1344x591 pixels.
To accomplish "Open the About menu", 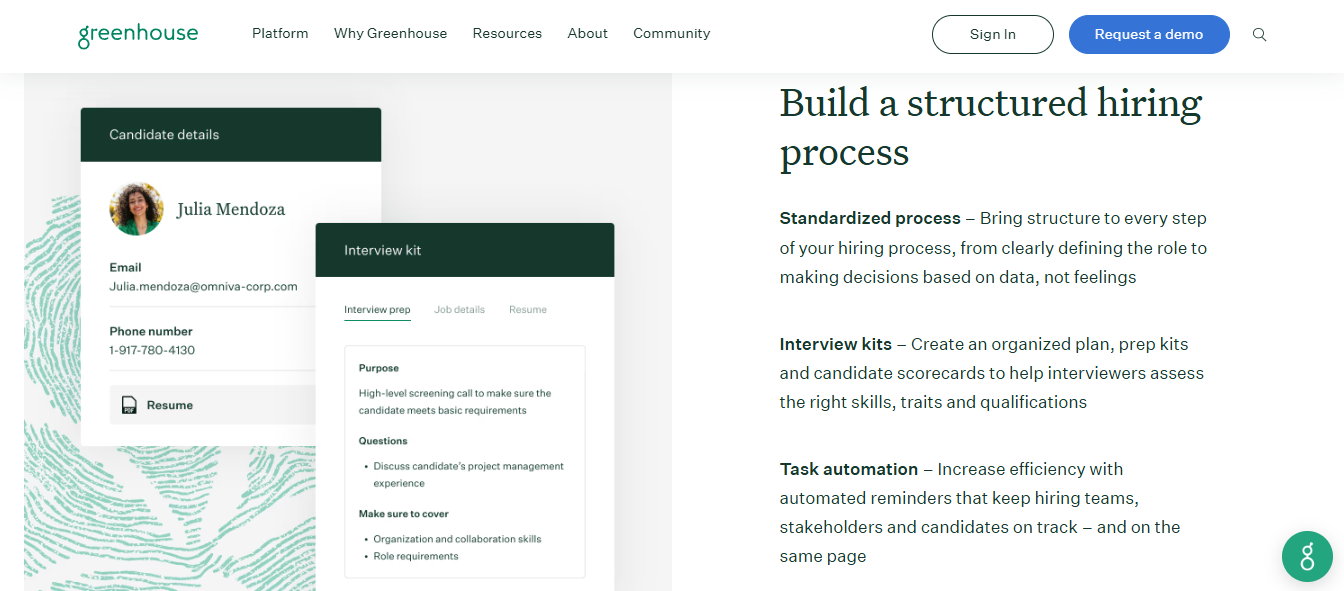I will 587,33.
